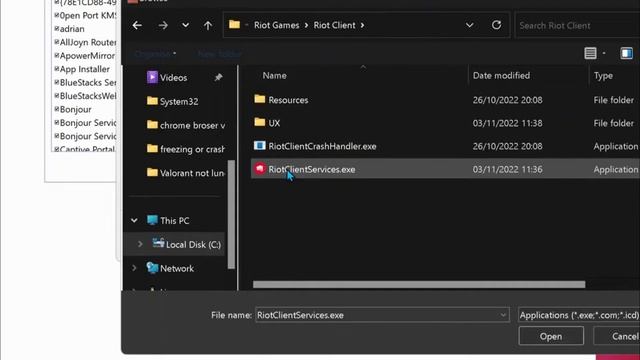Screen dimensions: 640x360
Task: Expand the Network tree node
Action: [134, 268]
